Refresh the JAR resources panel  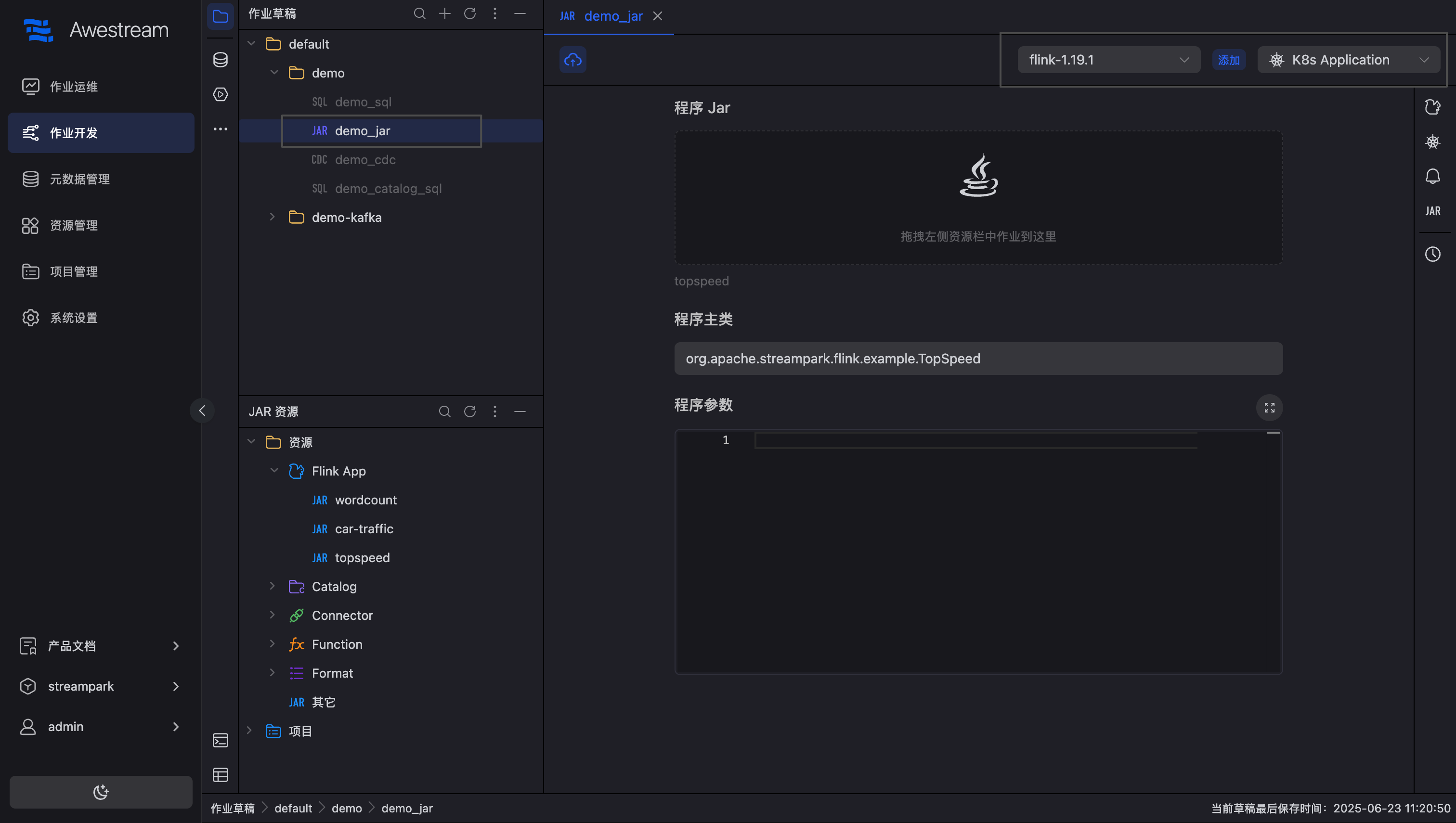click(469, 411)
